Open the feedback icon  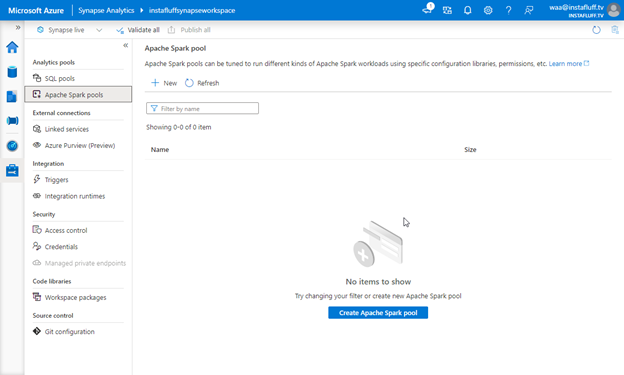pos(528,10)
